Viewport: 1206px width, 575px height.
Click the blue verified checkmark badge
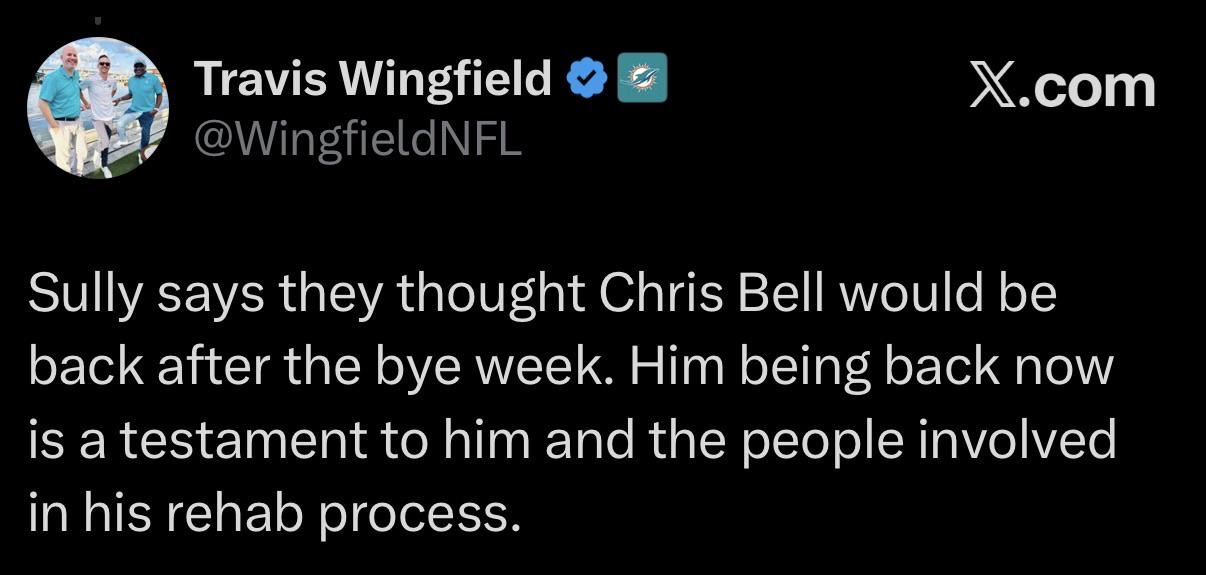click(587, 79)
